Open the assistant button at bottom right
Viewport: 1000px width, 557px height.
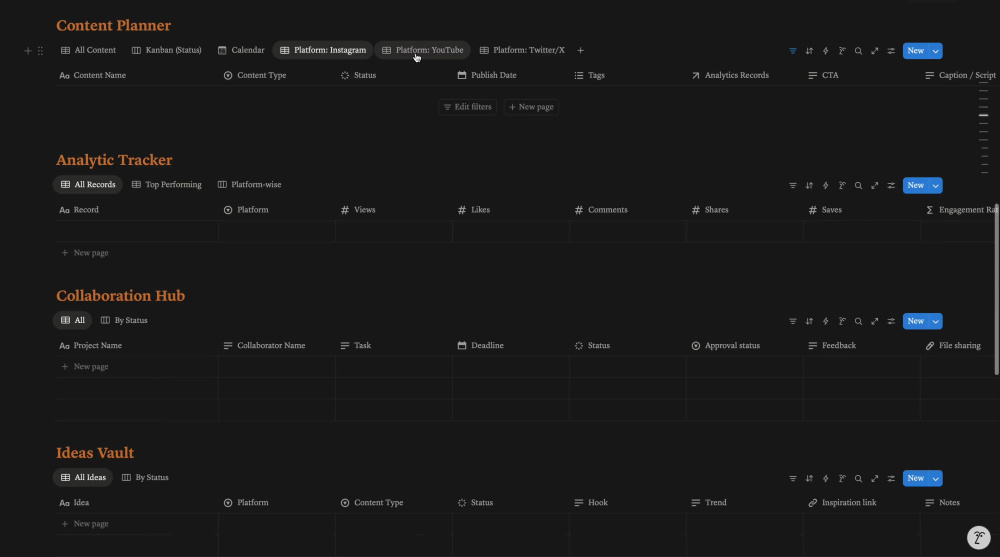(x=978, y=537)
